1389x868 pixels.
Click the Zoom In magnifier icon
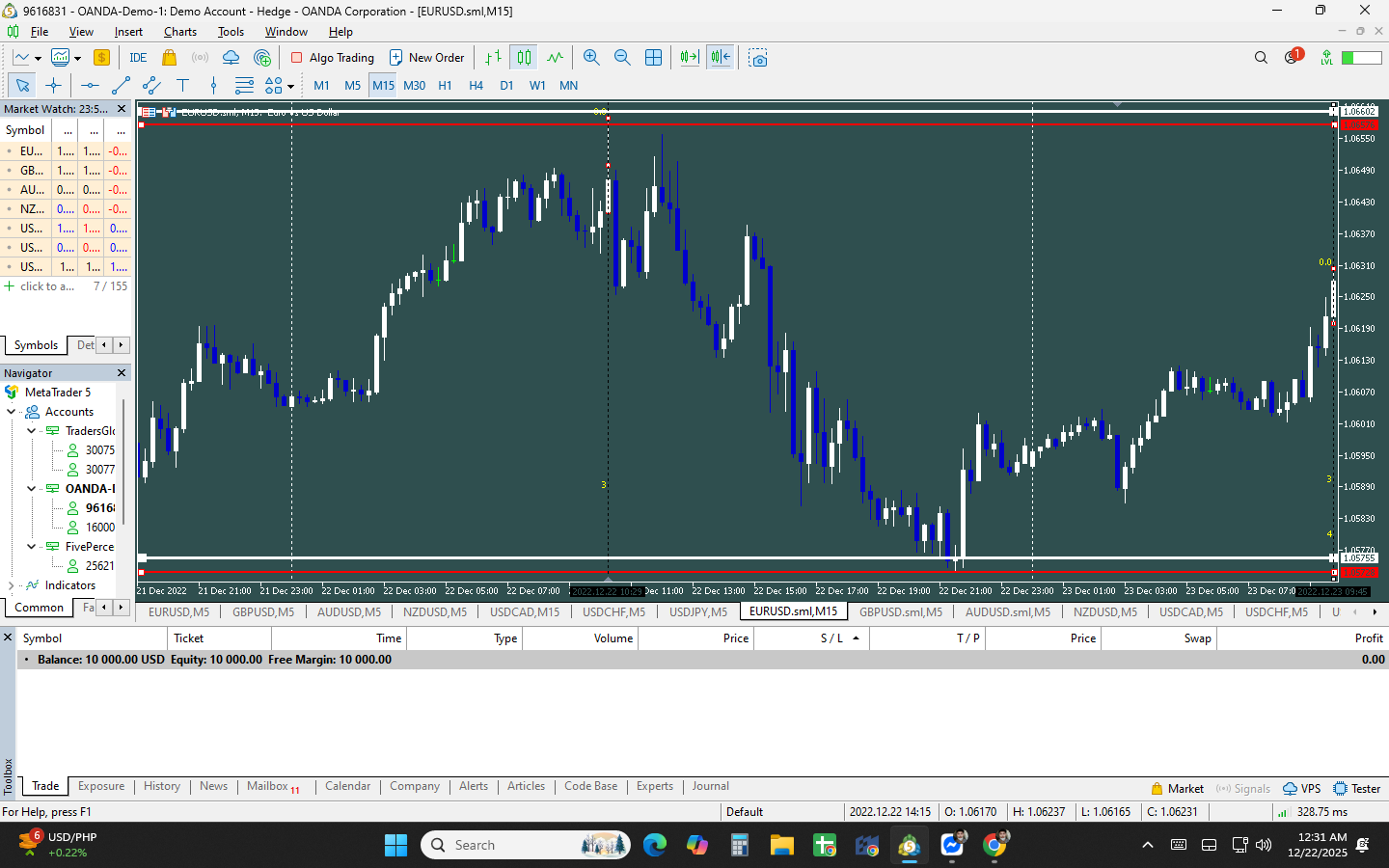[x=591, y=58]
